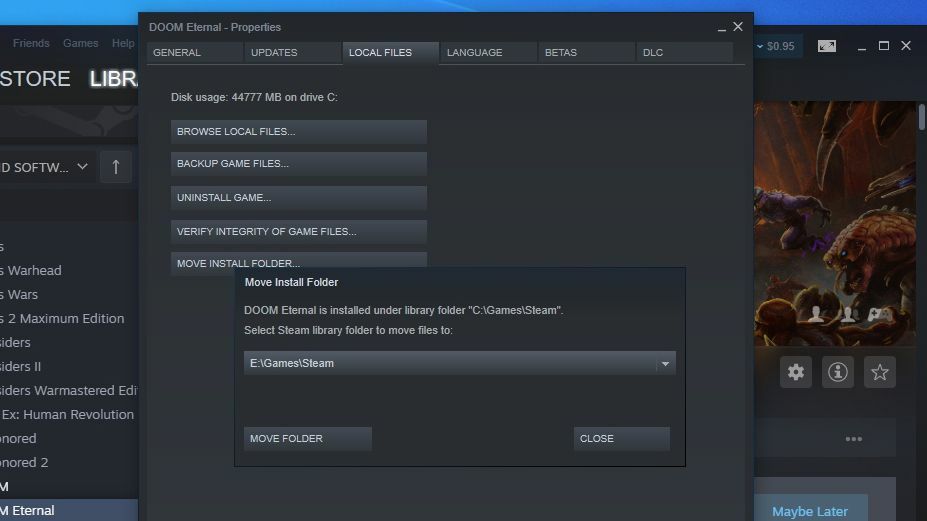This screenshot has height=521, width=927.
Task: Go to the Steam Store section
Action: tap(35, 79)
